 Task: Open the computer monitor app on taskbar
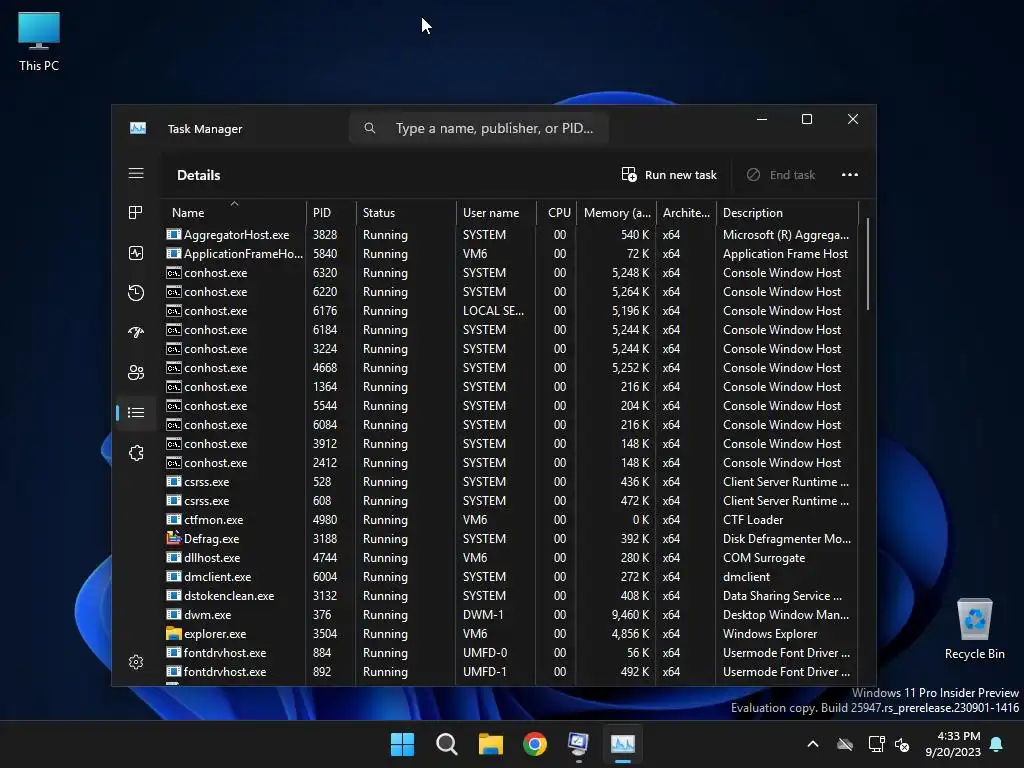[x=579, y=744]
